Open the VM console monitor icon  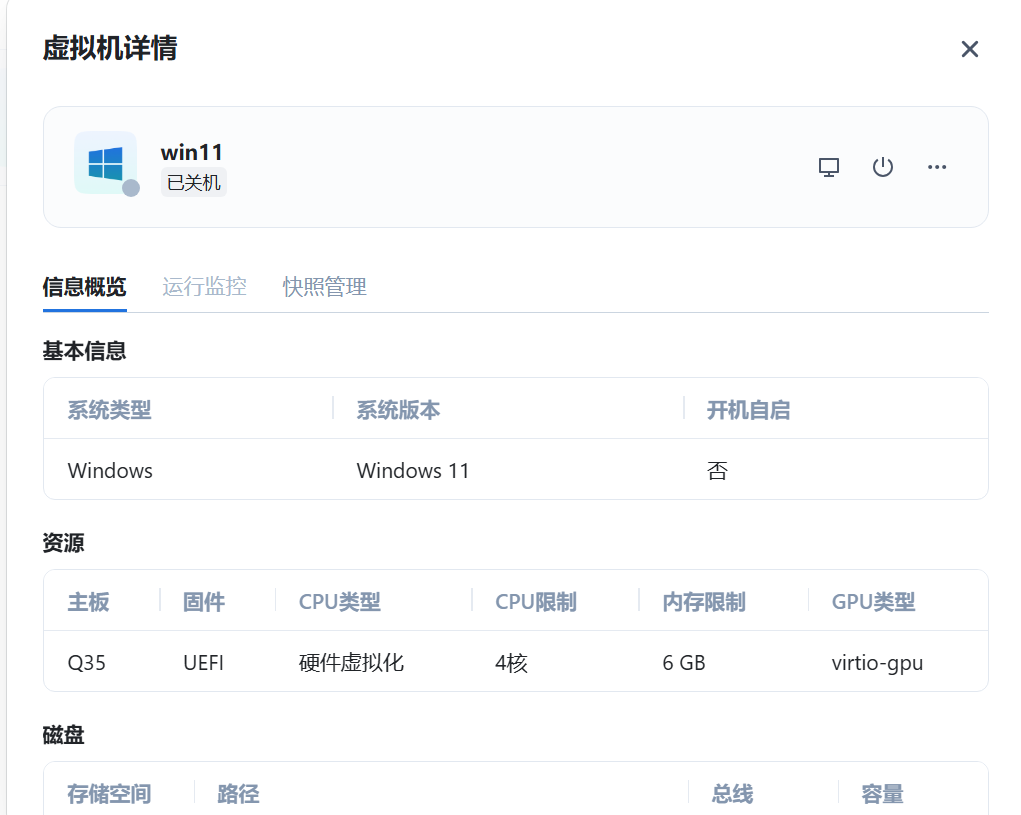click(828, 167)
